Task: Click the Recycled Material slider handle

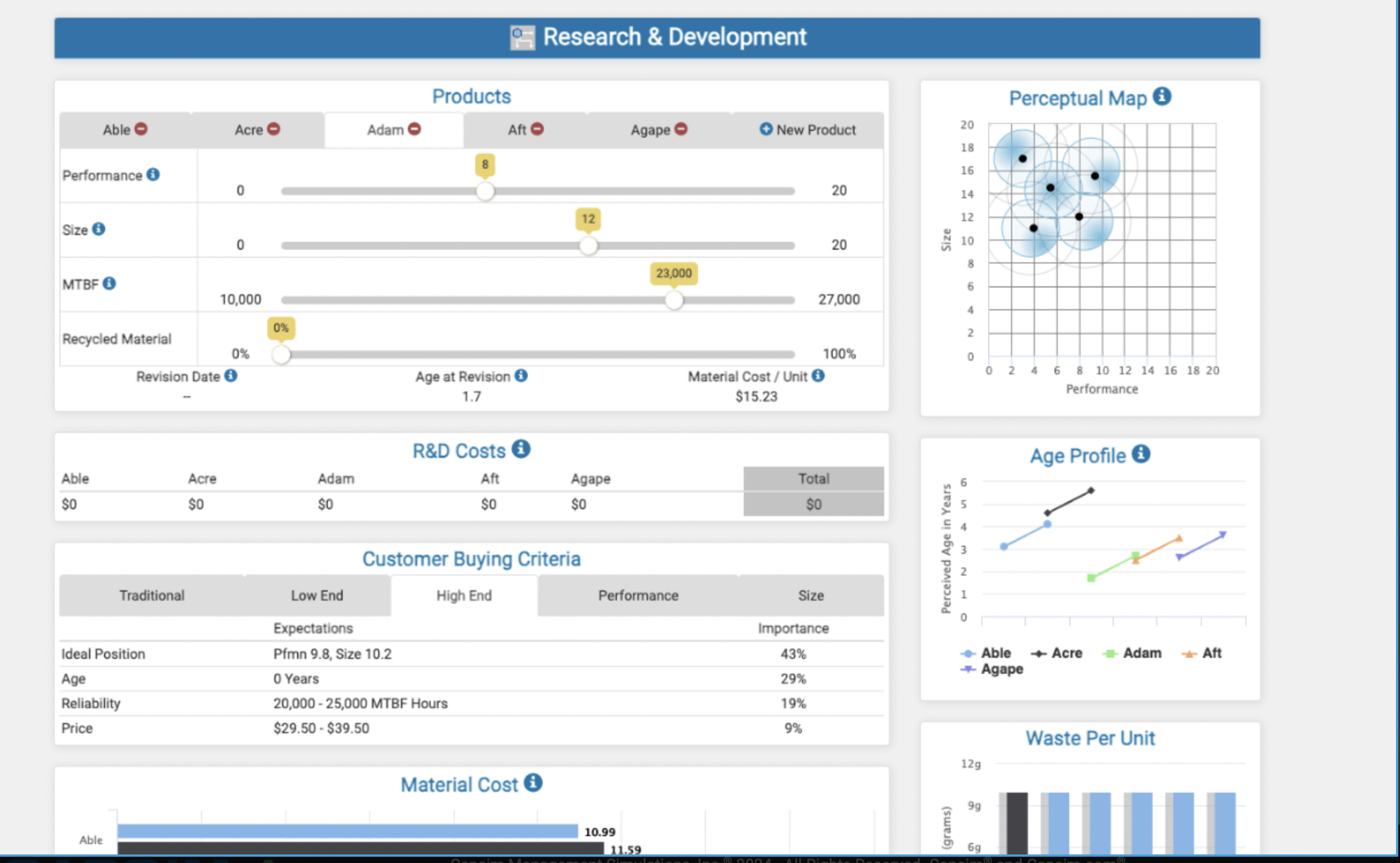Action: click(281, 354)
